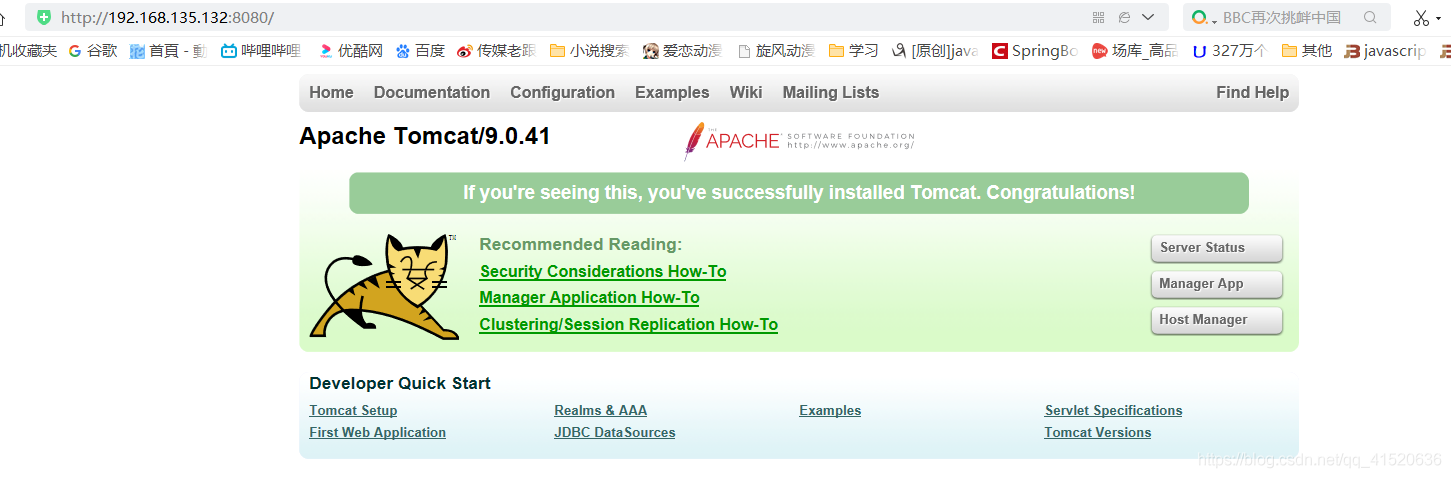Open the Tomcat Versions link
The height and width of the screenshot is (478, 1451).
[1097, 432]
